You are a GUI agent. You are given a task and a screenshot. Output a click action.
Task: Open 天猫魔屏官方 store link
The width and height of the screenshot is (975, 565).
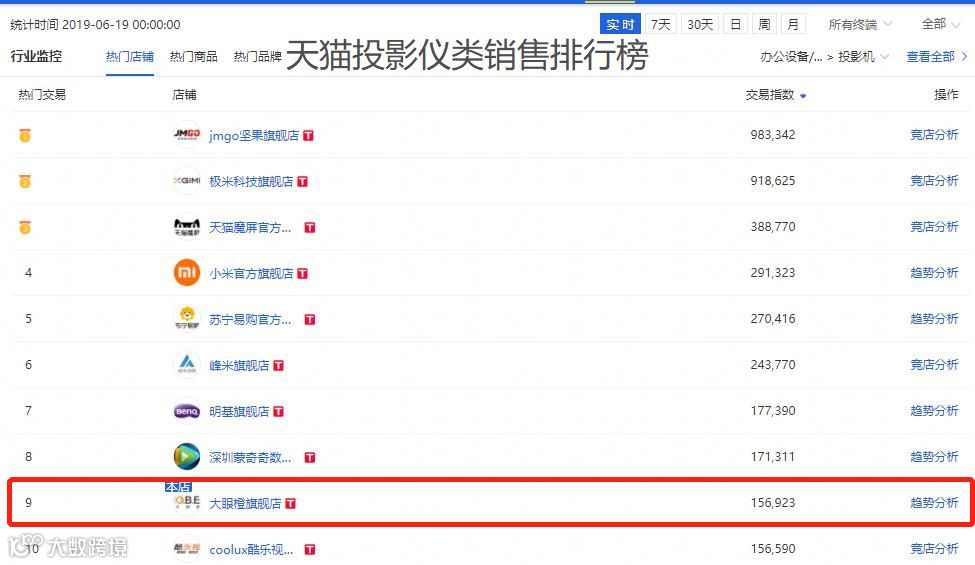(x=250, y=227)
